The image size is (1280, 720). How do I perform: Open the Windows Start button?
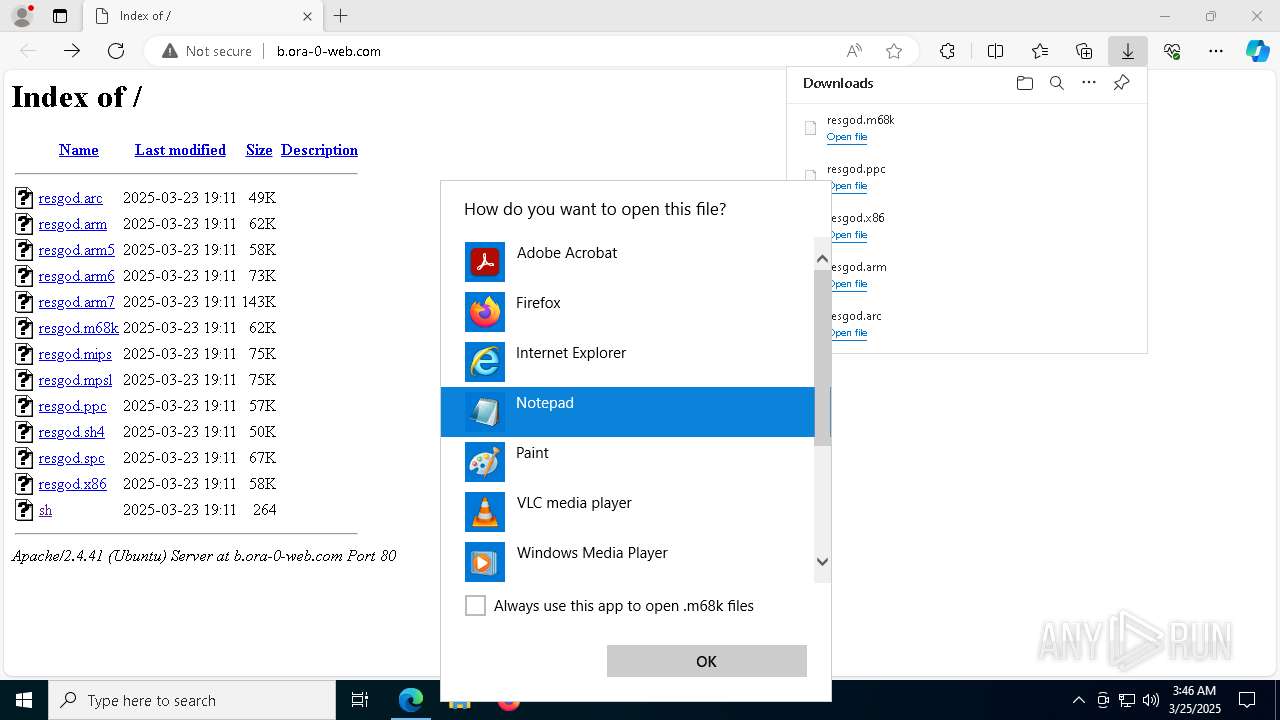click(x=24, y=700)
